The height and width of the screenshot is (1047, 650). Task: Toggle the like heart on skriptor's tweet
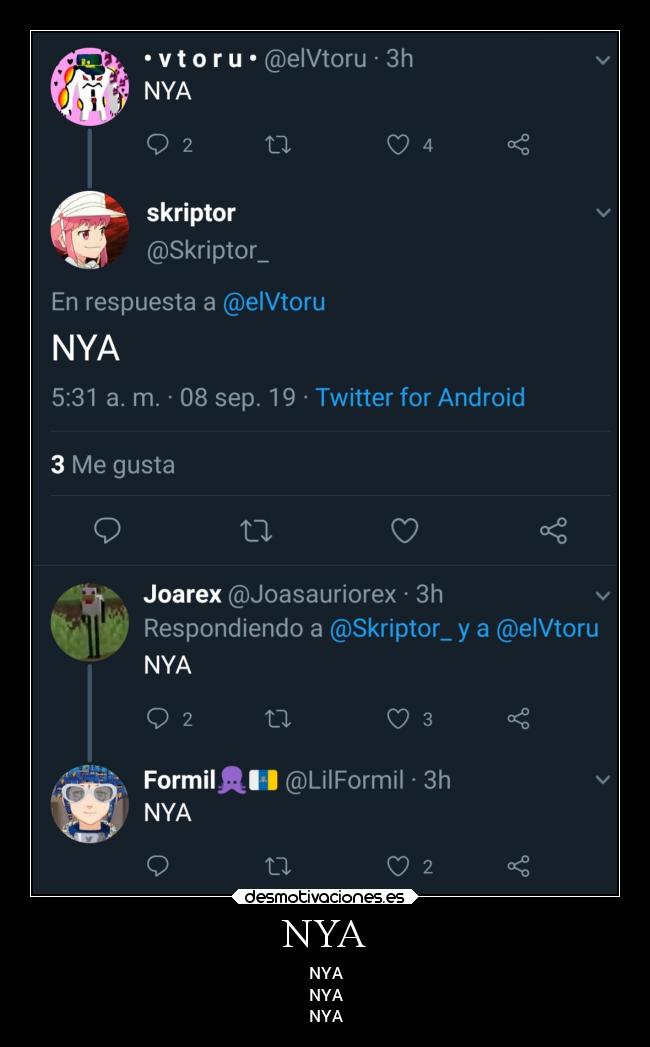point(404,531)
